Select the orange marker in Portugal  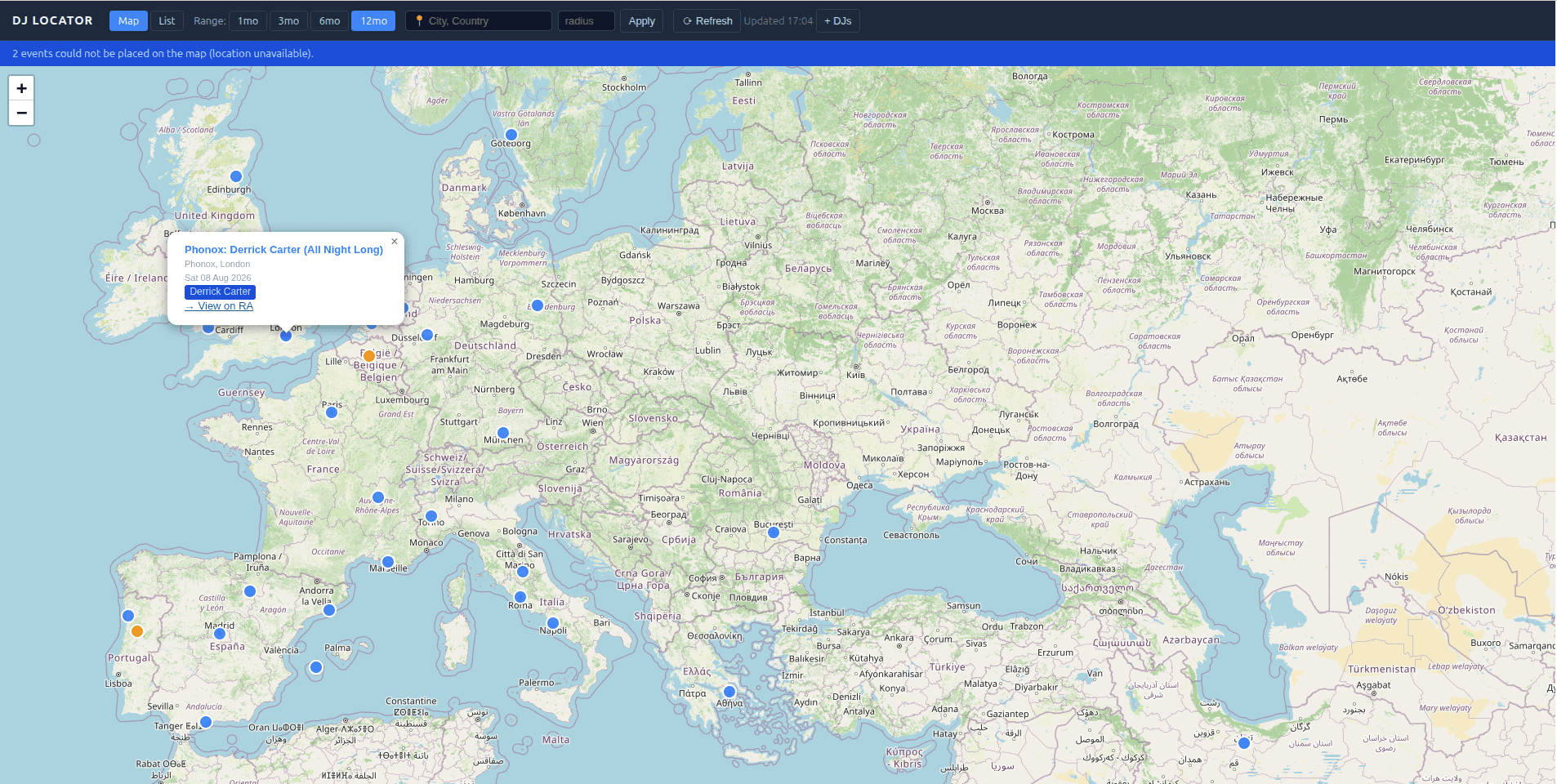(137, 631)
